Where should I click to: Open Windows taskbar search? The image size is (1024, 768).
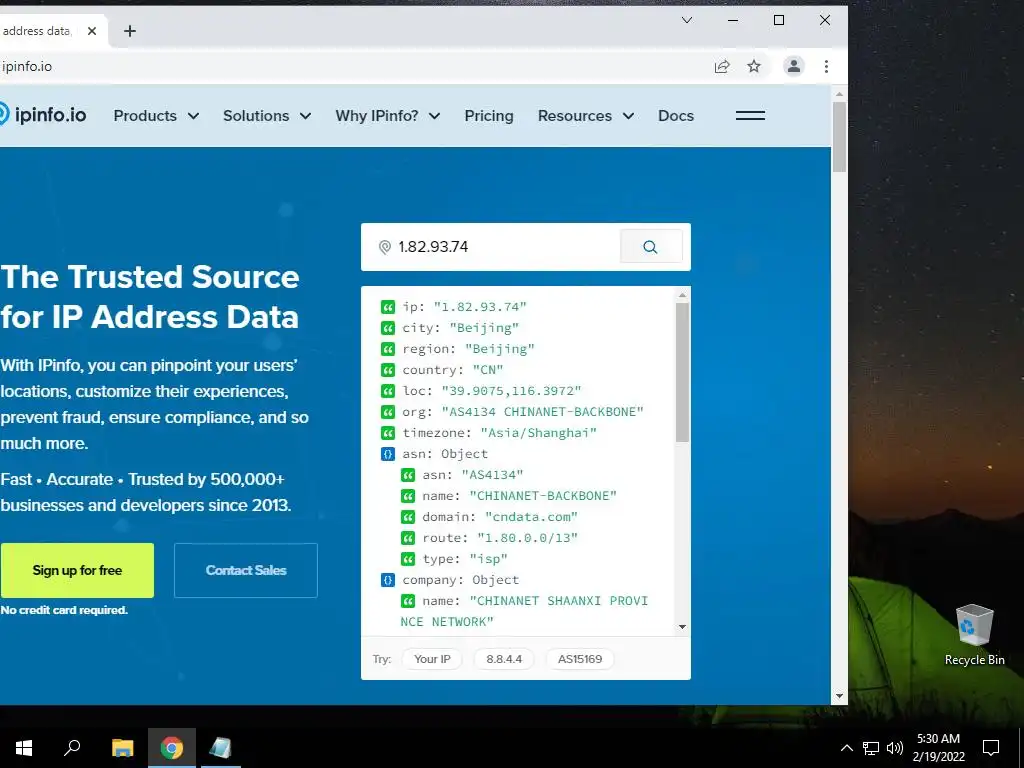coord(72,748)
